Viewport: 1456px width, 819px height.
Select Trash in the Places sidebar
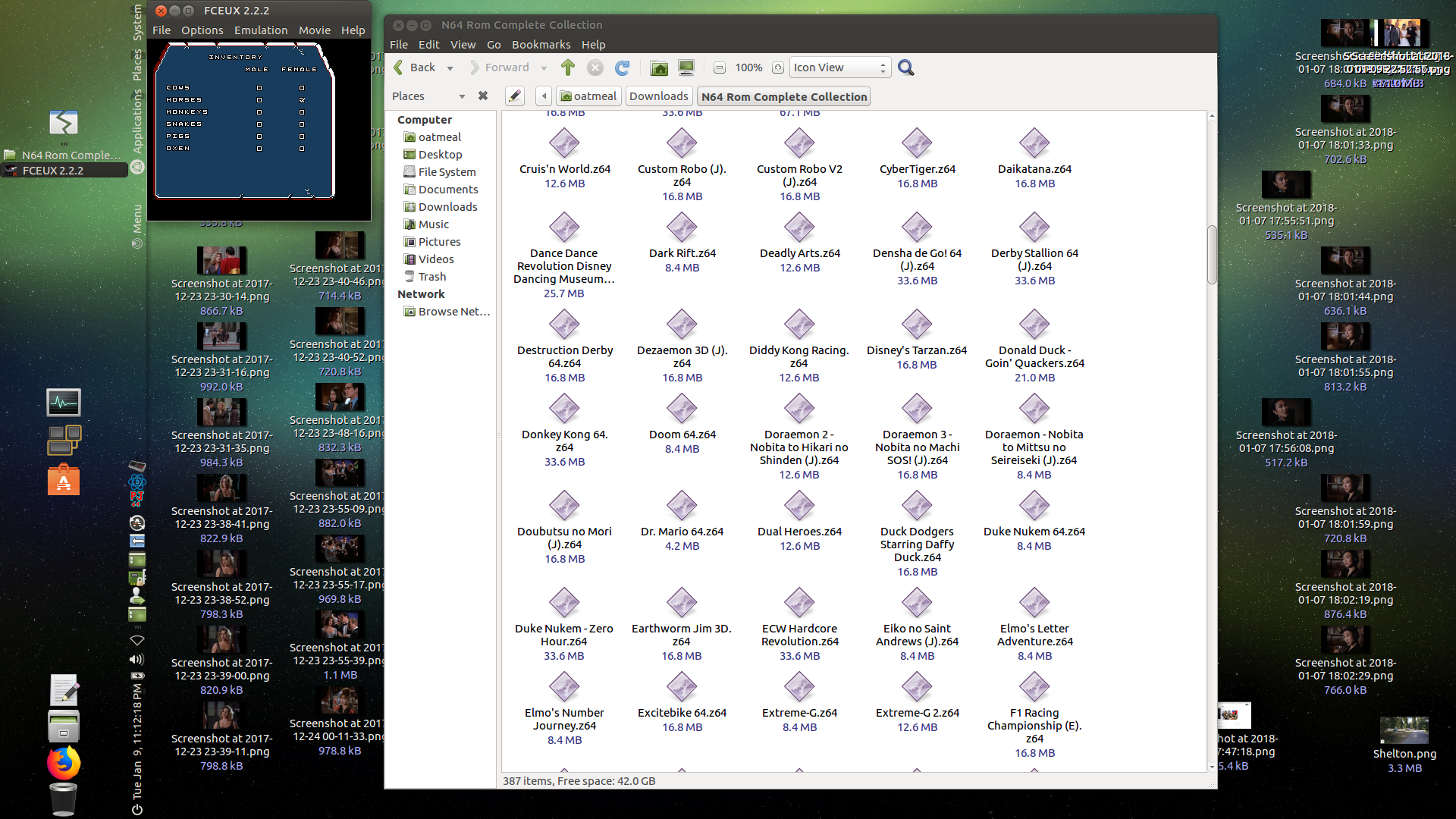[x=432, y=277]
